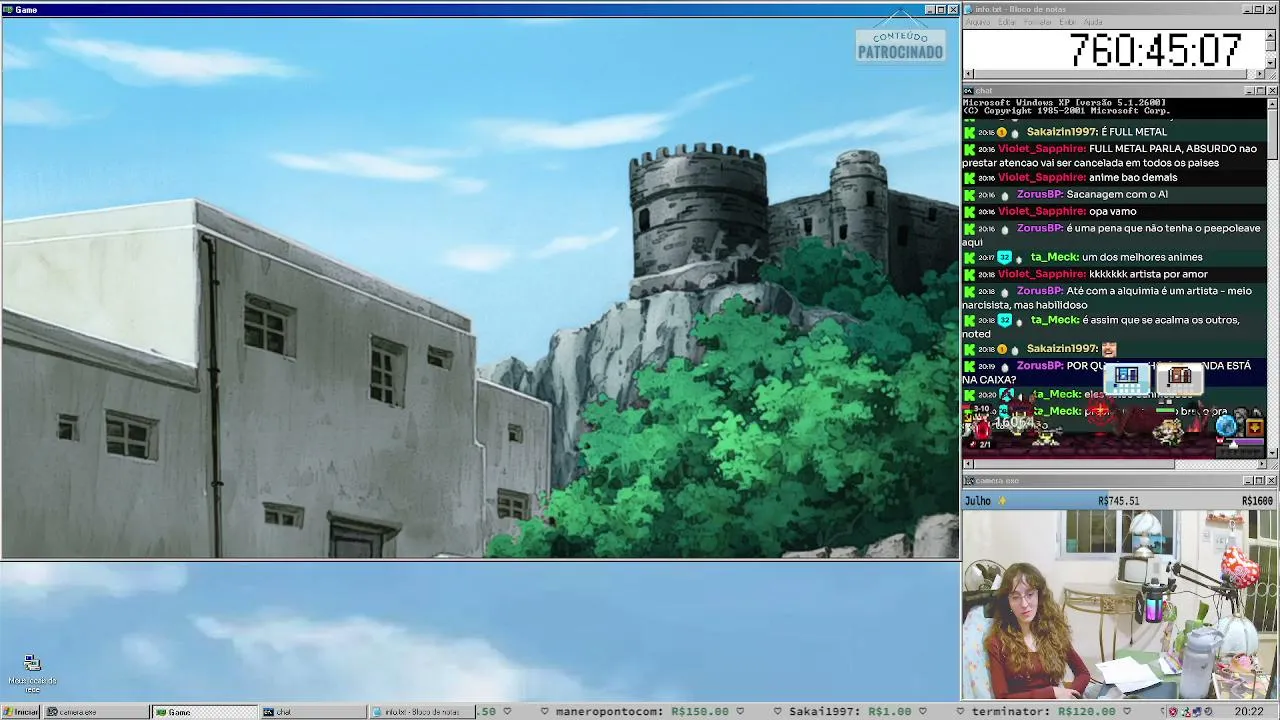Click the brown room thumbnail in chat overlay
The height and width of the screenshot is (720, 1280).
1180,377
